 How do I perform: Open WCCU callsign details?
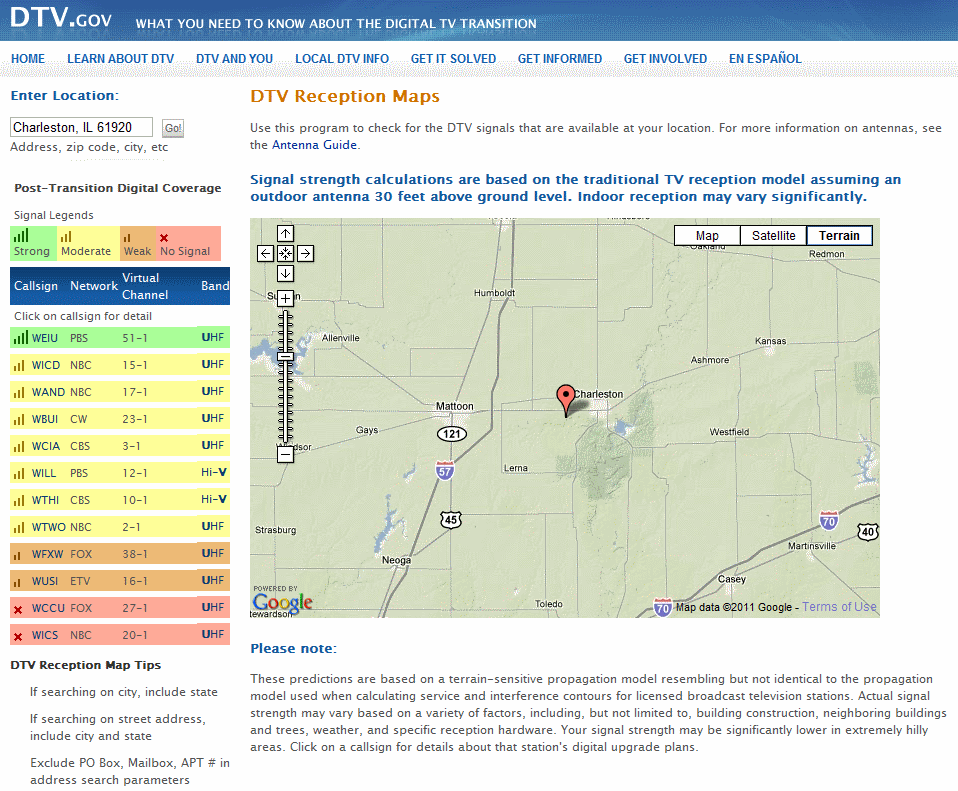tap(48, 608)
